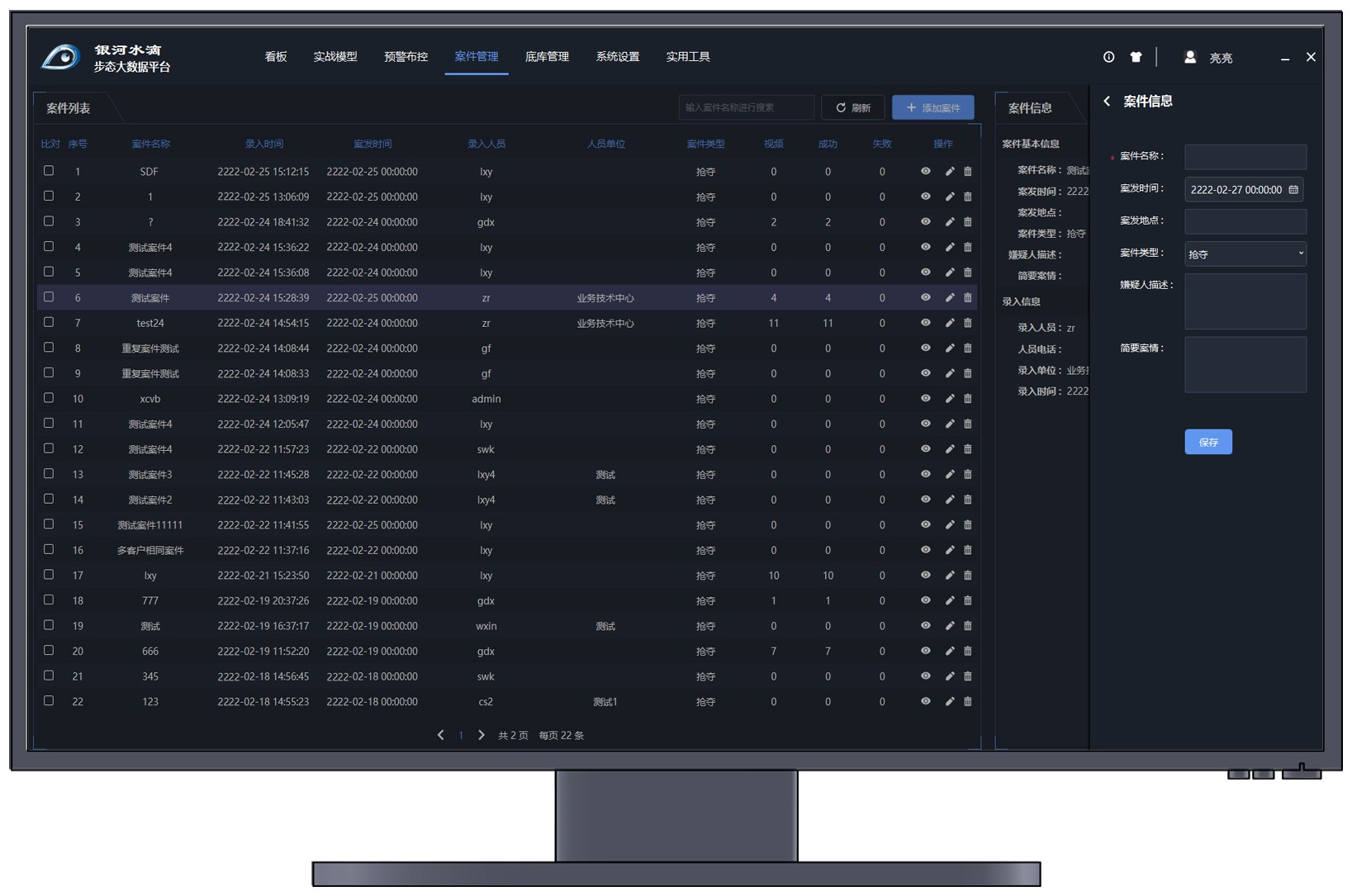
Task: Open the info icon in top bar
Action: (x=1108, y=57)
